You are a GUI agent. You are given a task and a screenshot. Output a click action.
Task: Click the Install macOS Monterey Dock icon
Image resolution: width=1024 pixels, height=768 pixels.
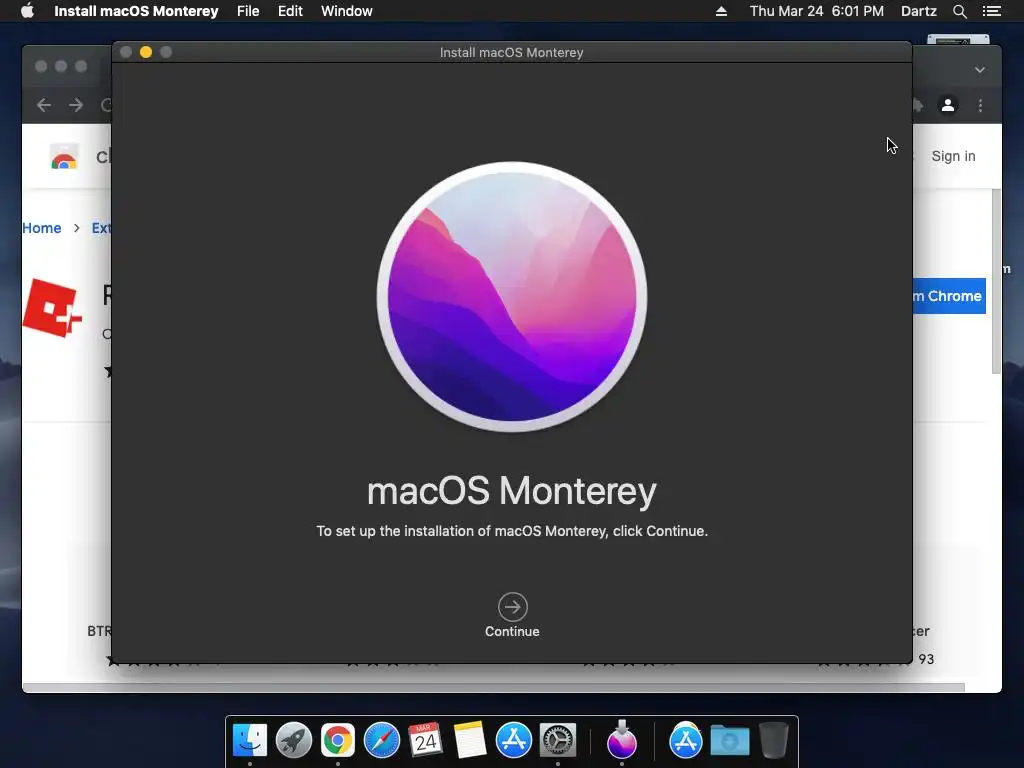pyautogui.click(x=622, y=739)
